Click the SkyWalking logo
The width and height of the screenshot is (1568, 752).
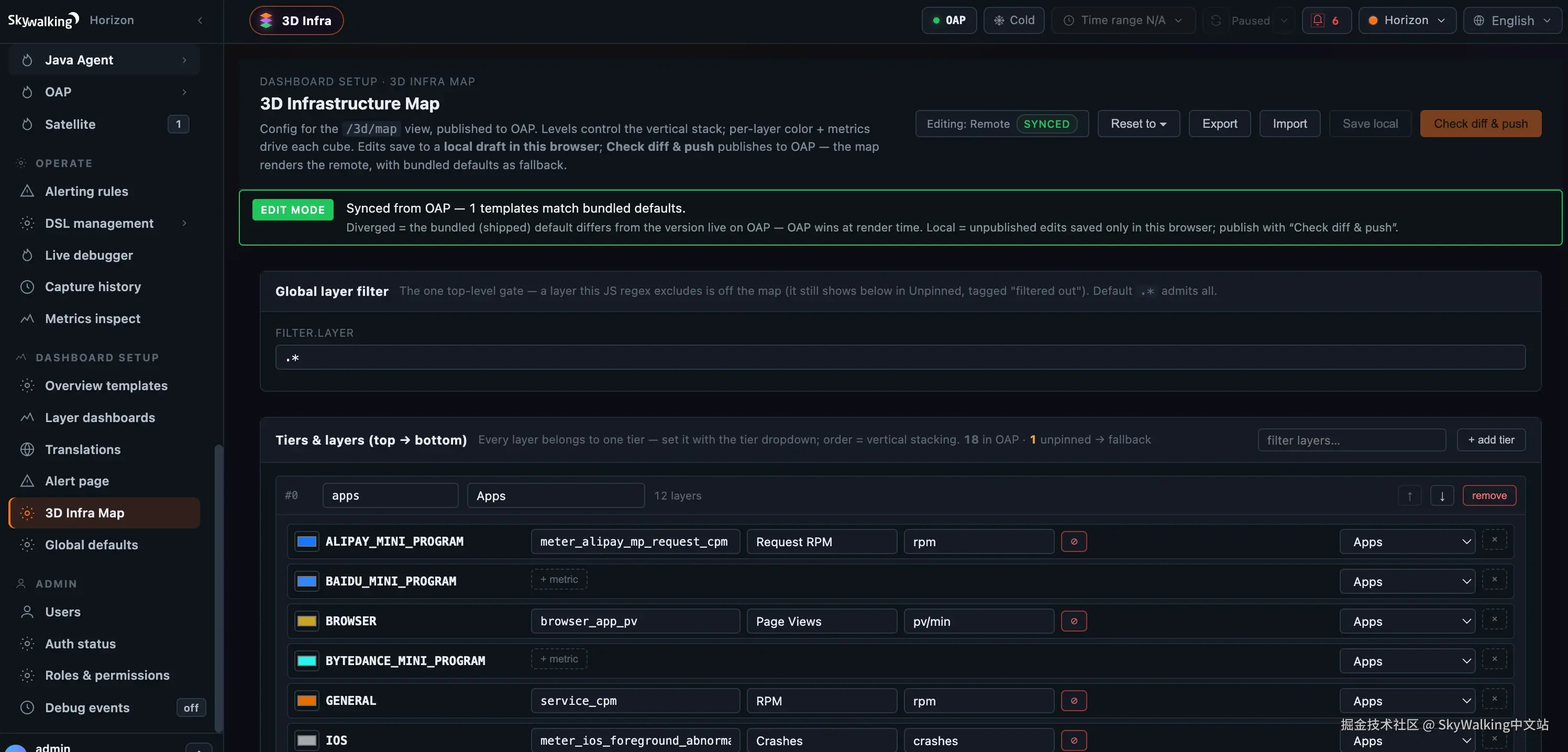click(x=43, y=20)
